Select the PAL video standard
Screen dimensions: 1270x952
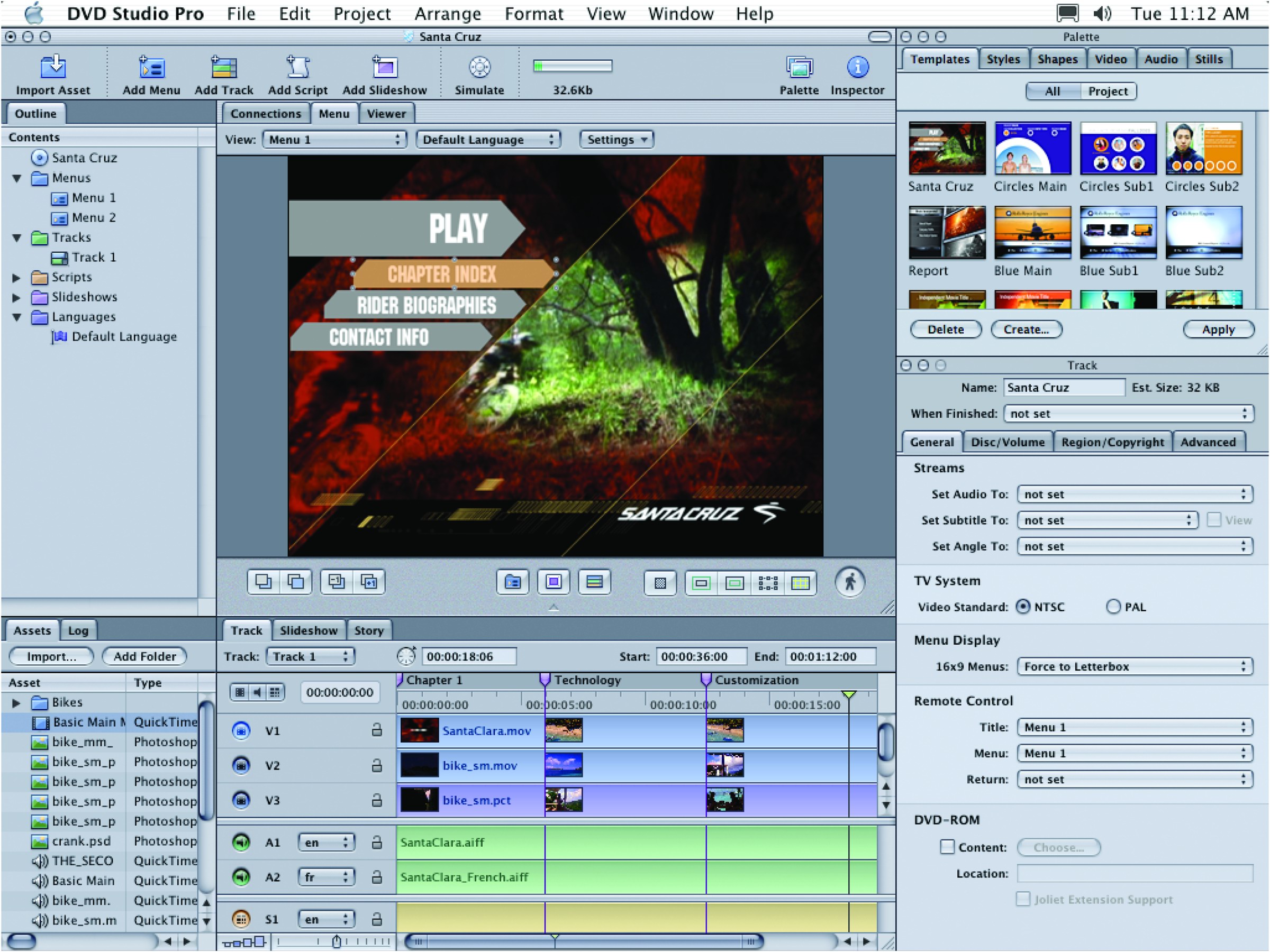1113,607
